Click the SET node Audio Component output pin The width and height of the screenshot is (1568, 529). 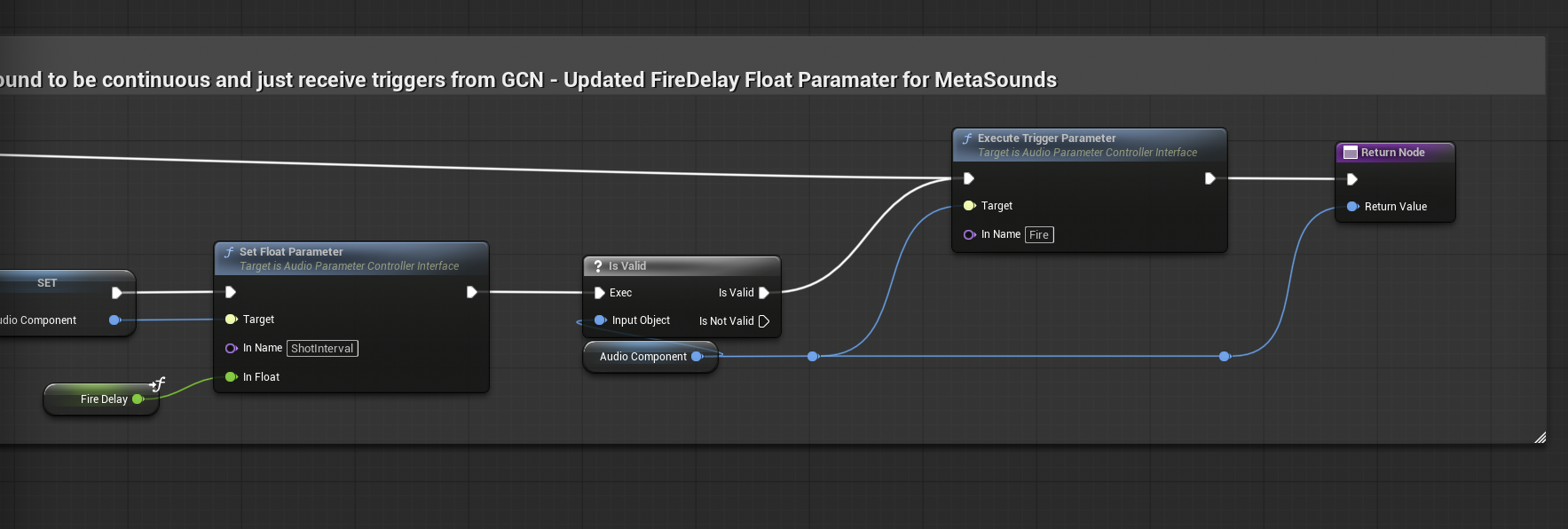[x=114, y=320]
